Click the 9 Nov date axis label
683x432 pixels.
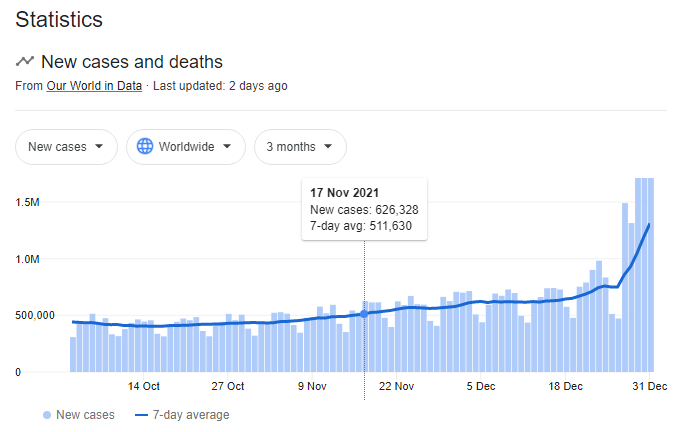(312, 386)
